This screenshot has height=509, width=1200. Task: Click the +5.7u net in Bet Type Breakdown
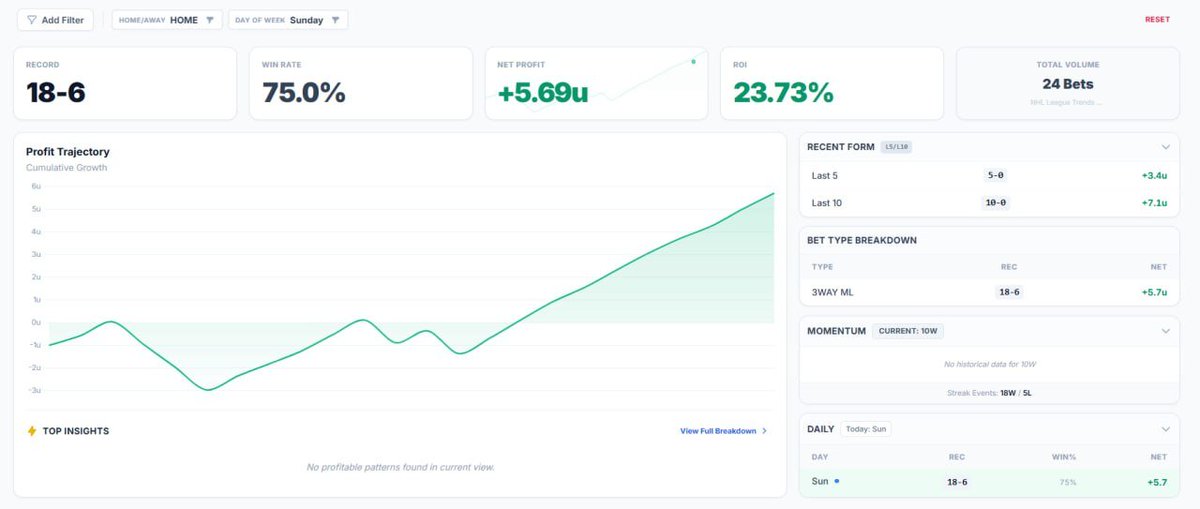(x=1154, y=292)
